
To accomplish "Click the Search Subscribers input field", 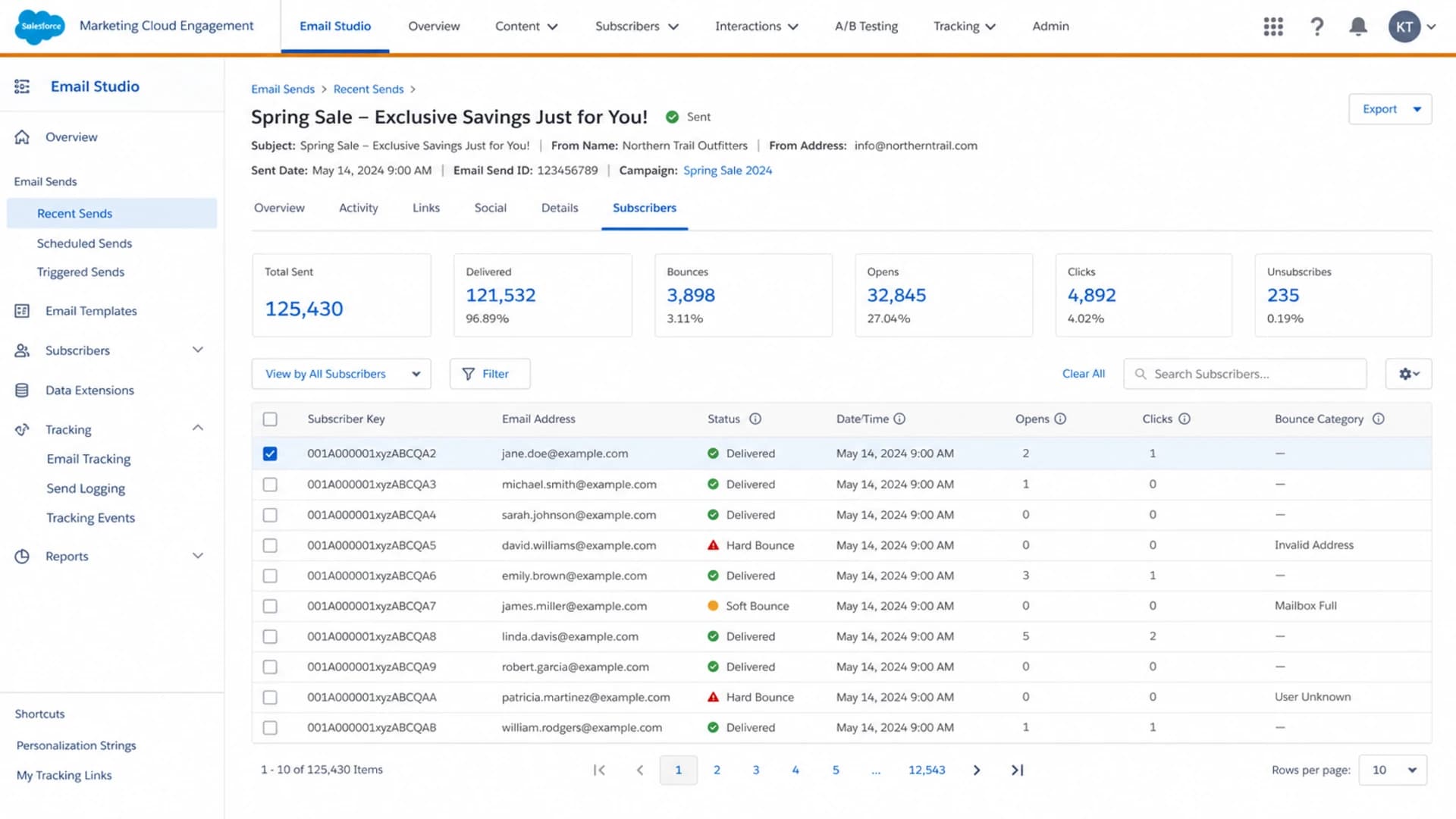I will tap(1245, 374).
